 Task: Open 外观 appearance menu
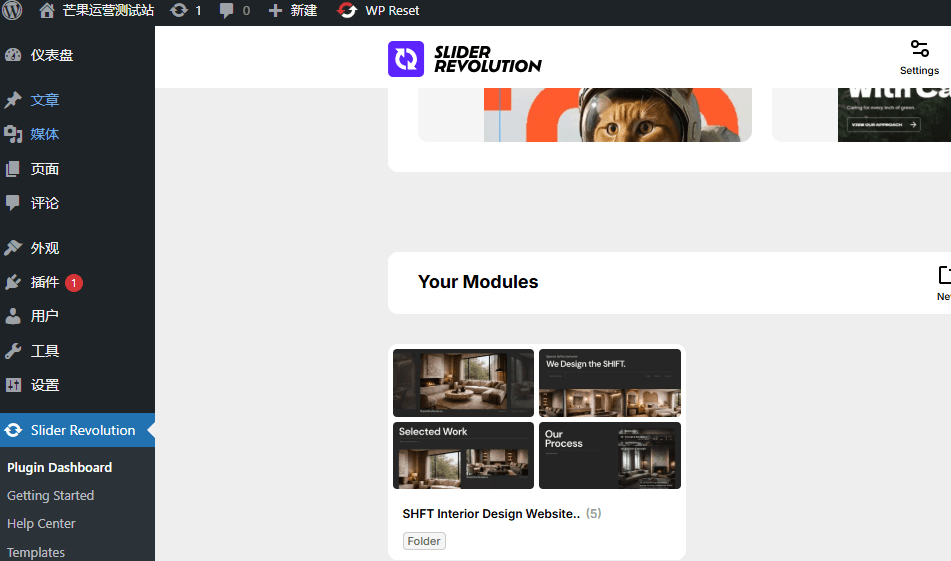(x=45, y=248)
